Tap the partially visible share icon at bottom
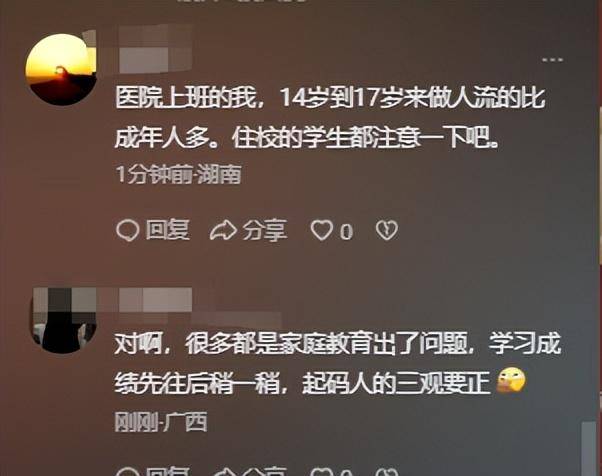 pos(223,472)
